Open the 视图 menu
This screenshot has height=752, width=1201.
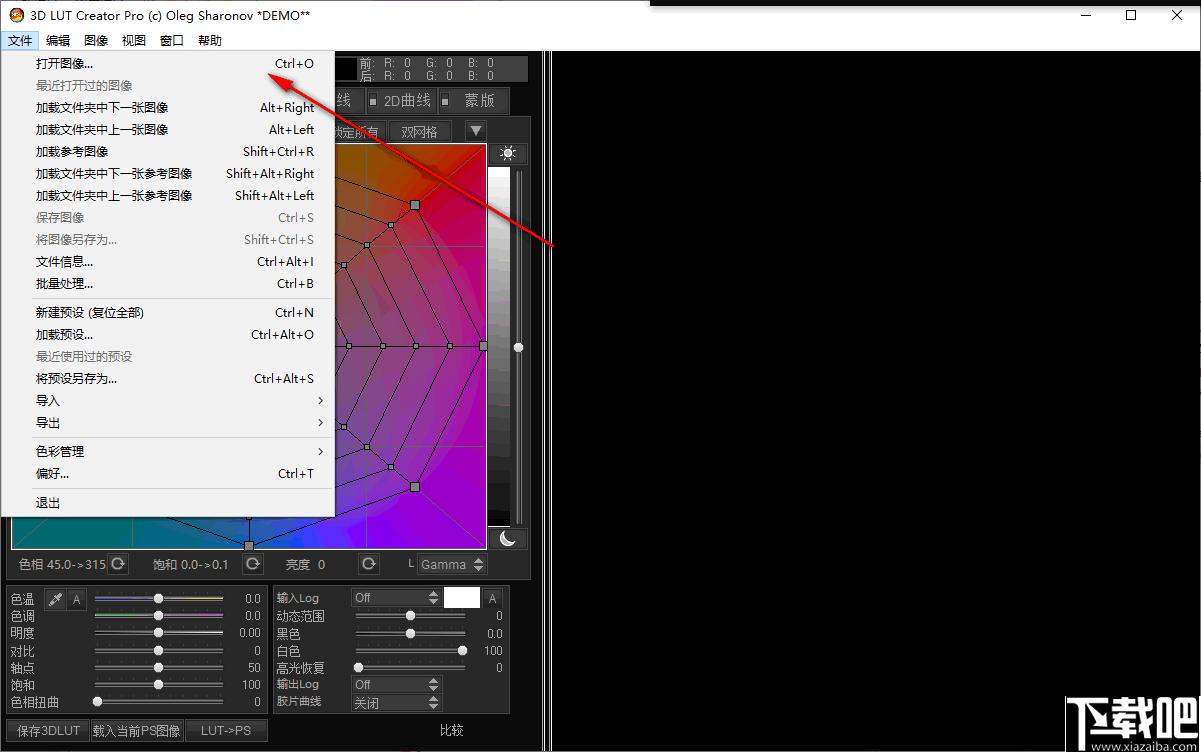[134, 40]
